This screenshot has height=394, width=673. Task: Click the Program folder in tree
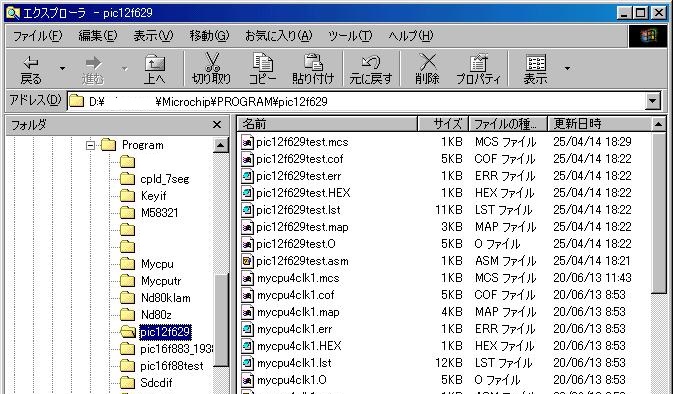click(x=142, y=145)
